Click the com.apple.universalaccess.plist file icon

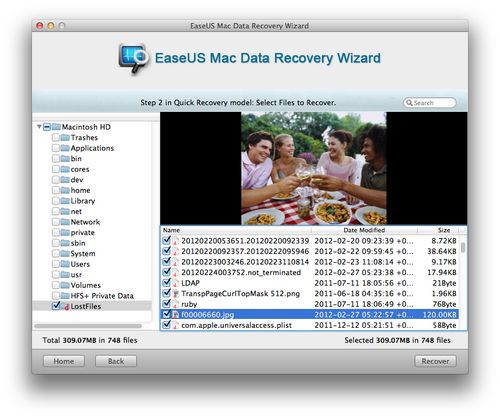point(176,325)
